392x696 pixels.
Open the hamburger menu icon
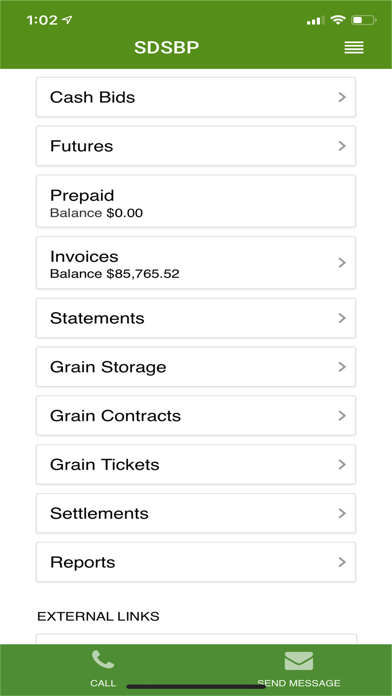click(x=354, y=47)
